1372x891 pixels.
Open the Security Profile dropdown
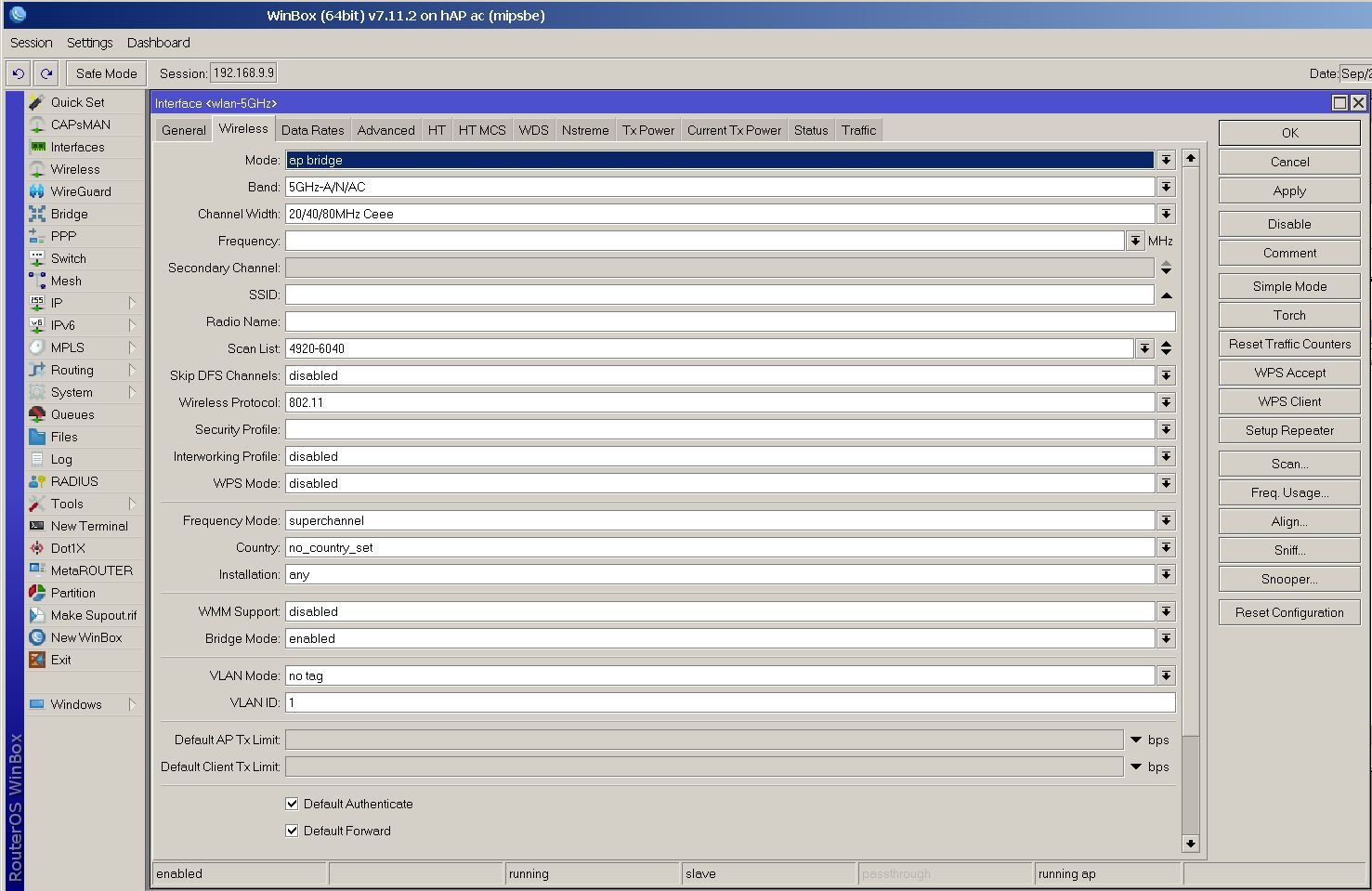[x=1166, y=429]
